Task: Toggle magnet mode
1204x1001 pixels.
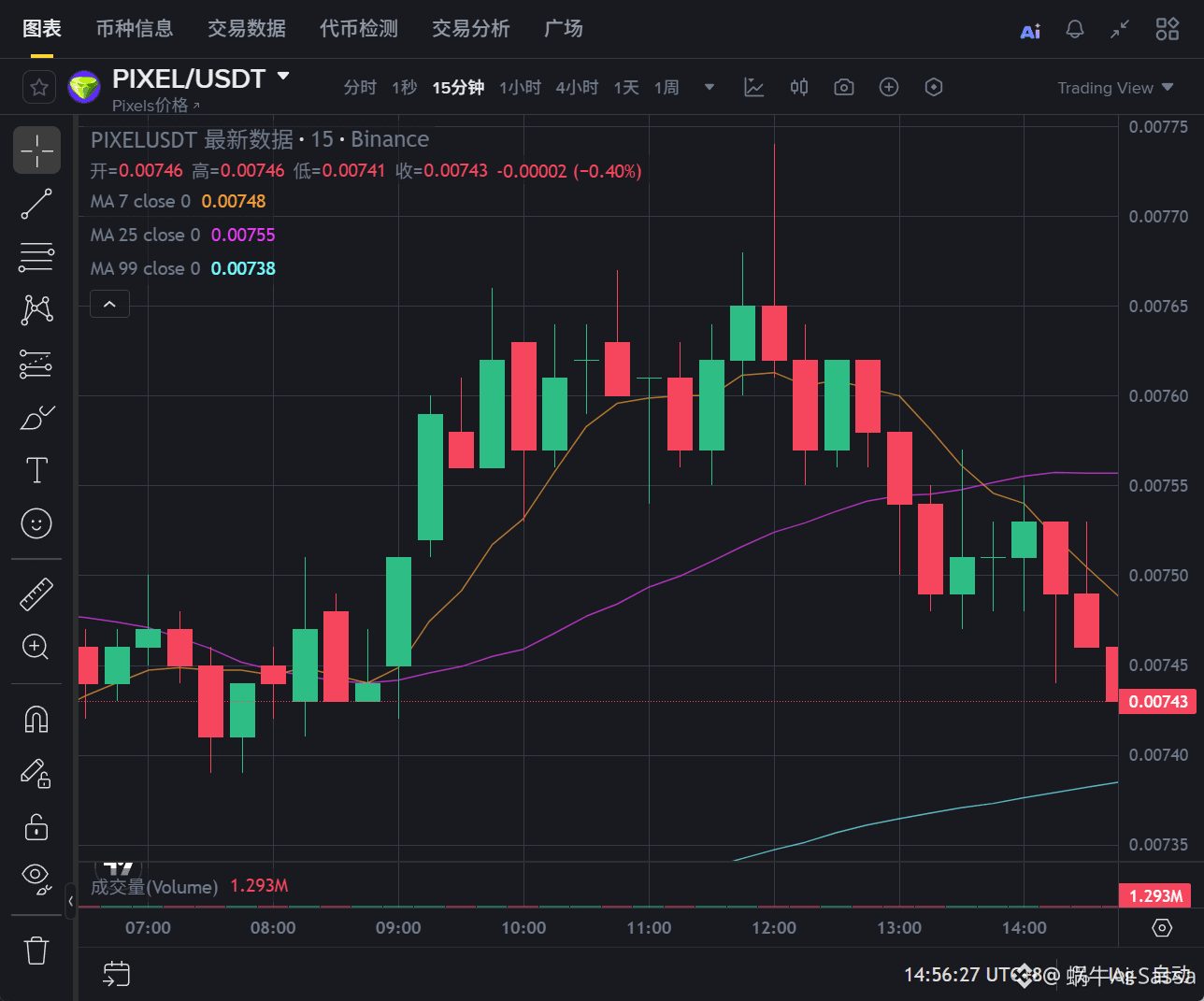Action: click(36, 720)
